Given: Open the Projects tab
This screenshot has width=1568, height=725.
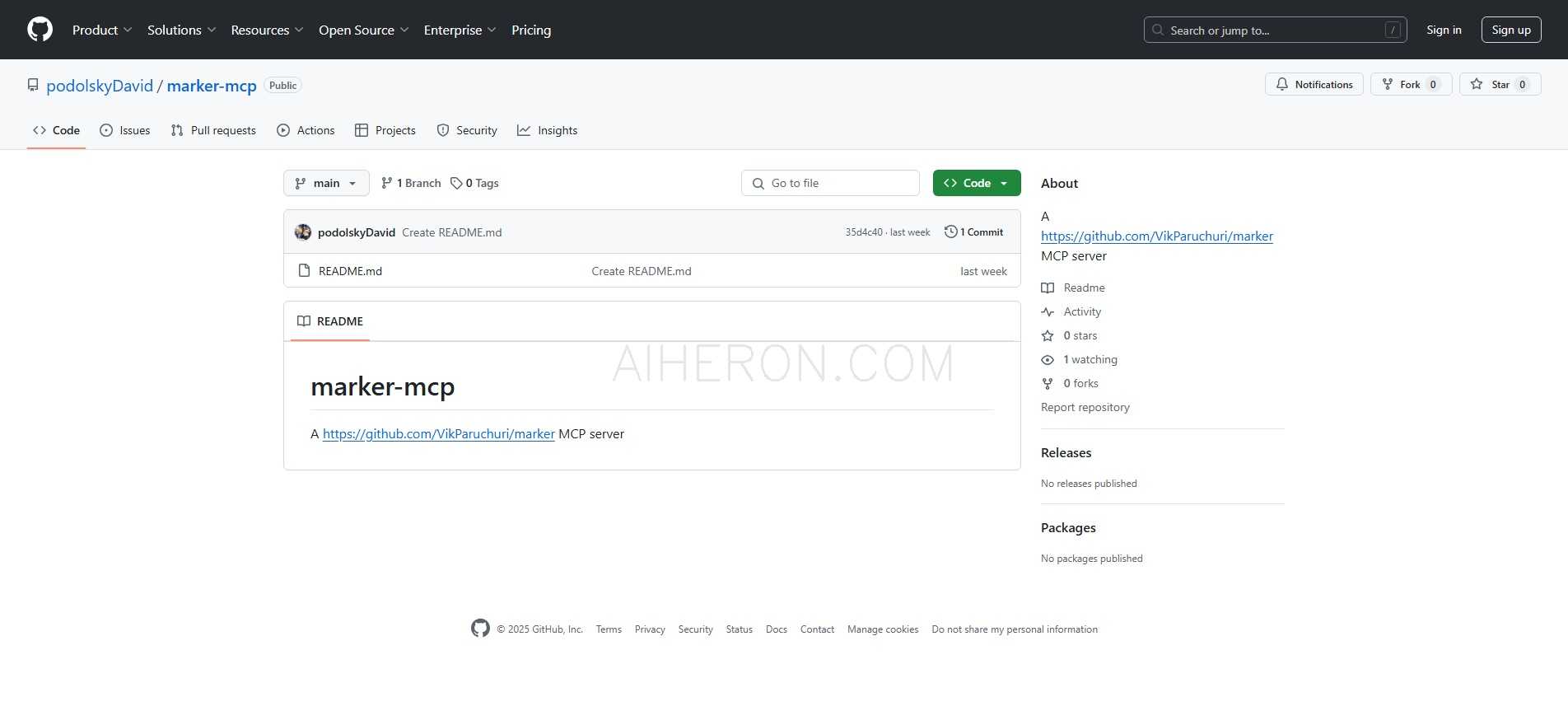Looking at the screenshot, I should coord(385,130).
